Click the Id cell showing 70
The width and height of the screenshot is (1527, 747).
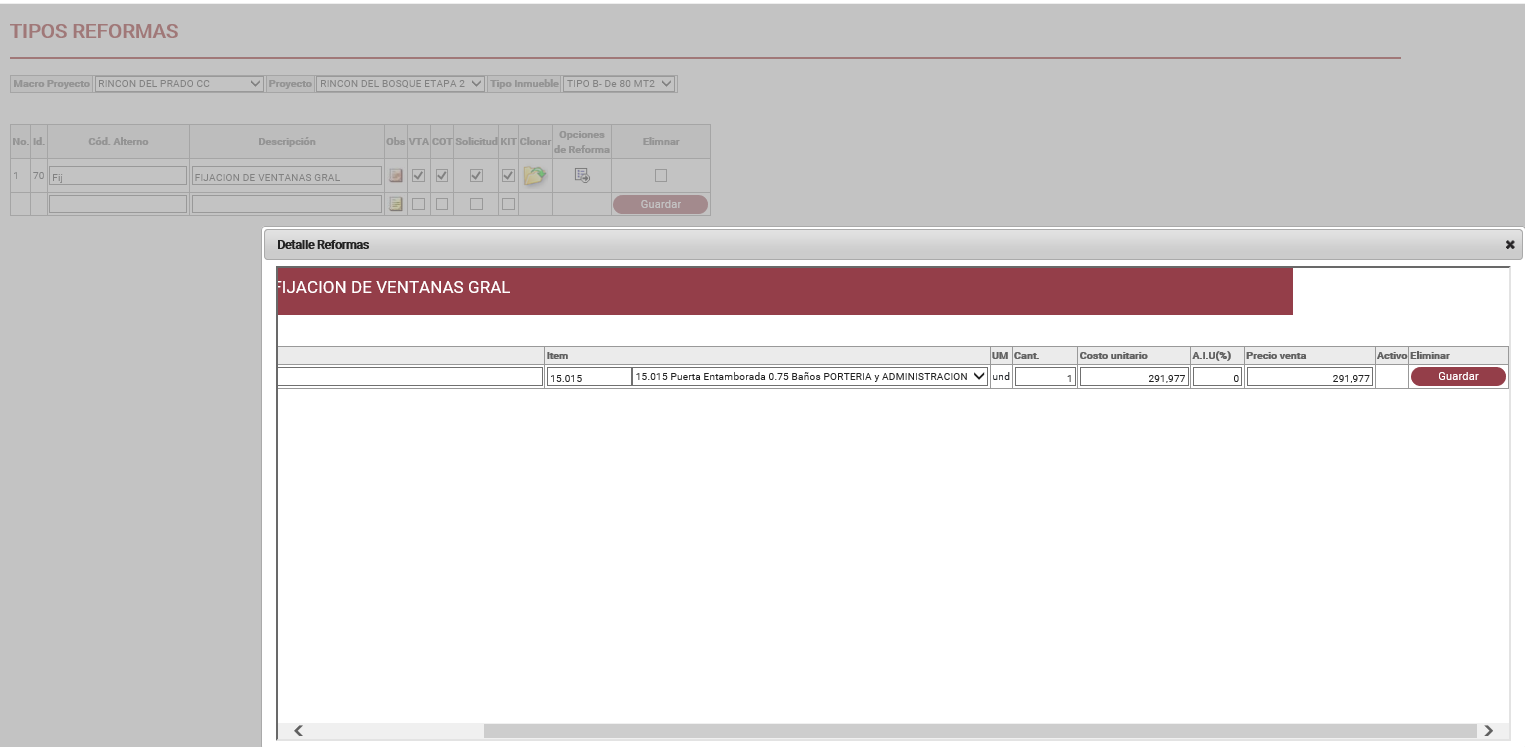(39, 176)
